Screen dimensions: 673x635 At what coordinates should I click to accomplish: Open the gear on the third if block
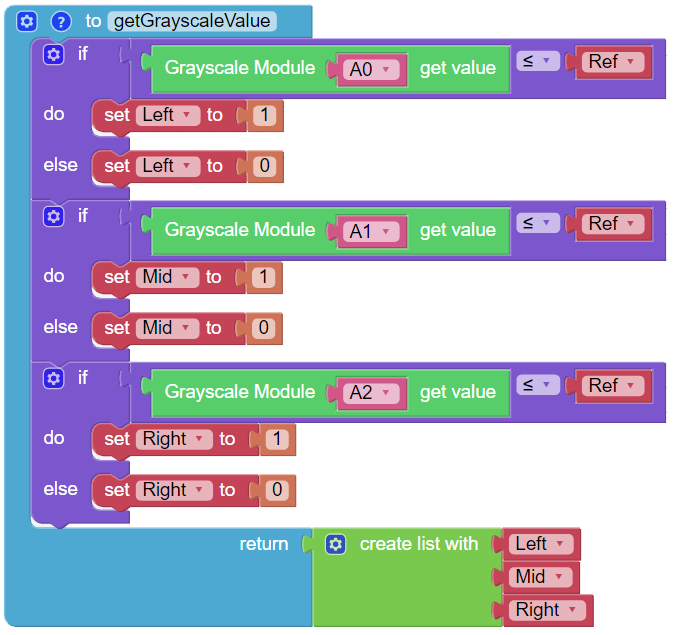(54, 378)
